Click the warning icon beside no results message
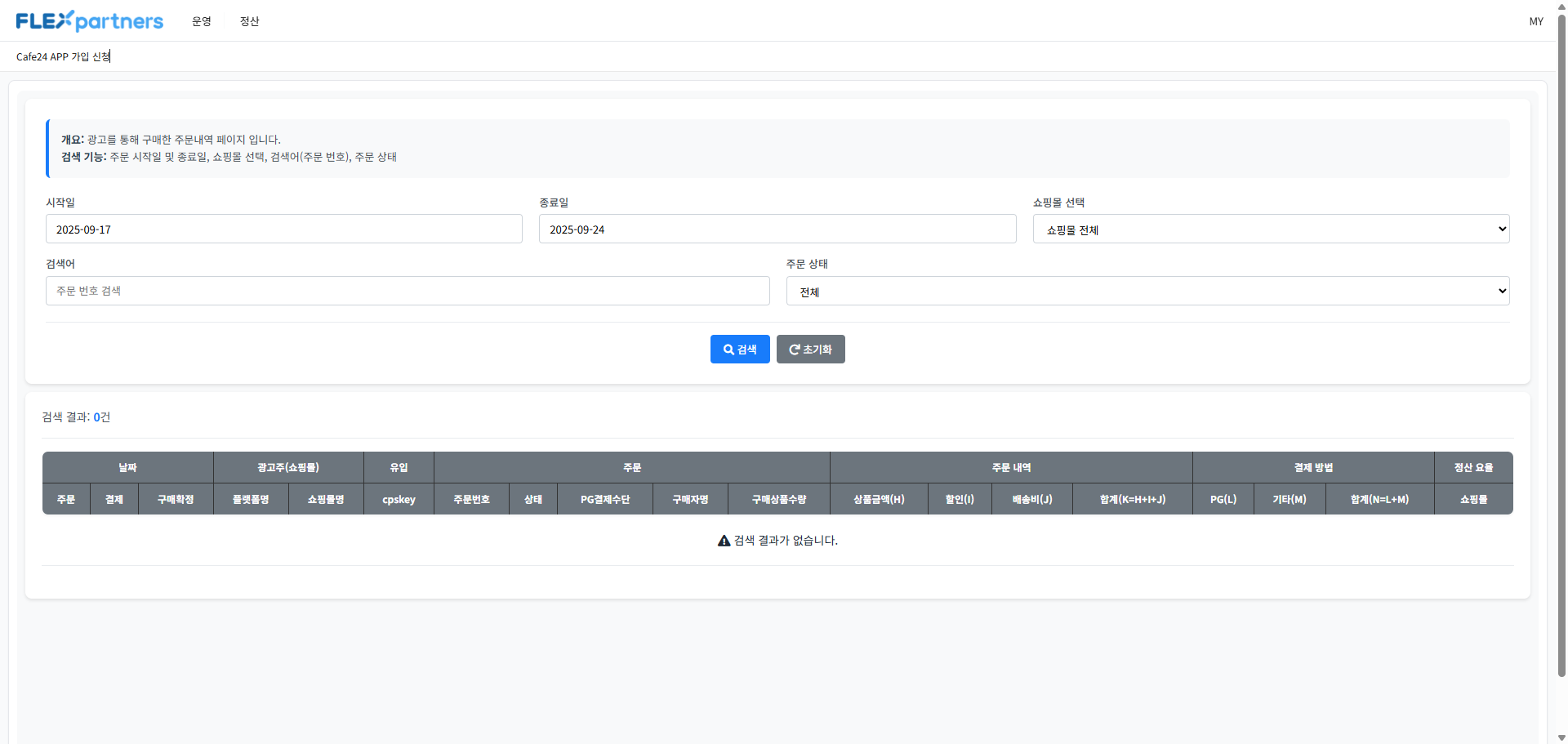1568x744 pixels. point(724,541)
